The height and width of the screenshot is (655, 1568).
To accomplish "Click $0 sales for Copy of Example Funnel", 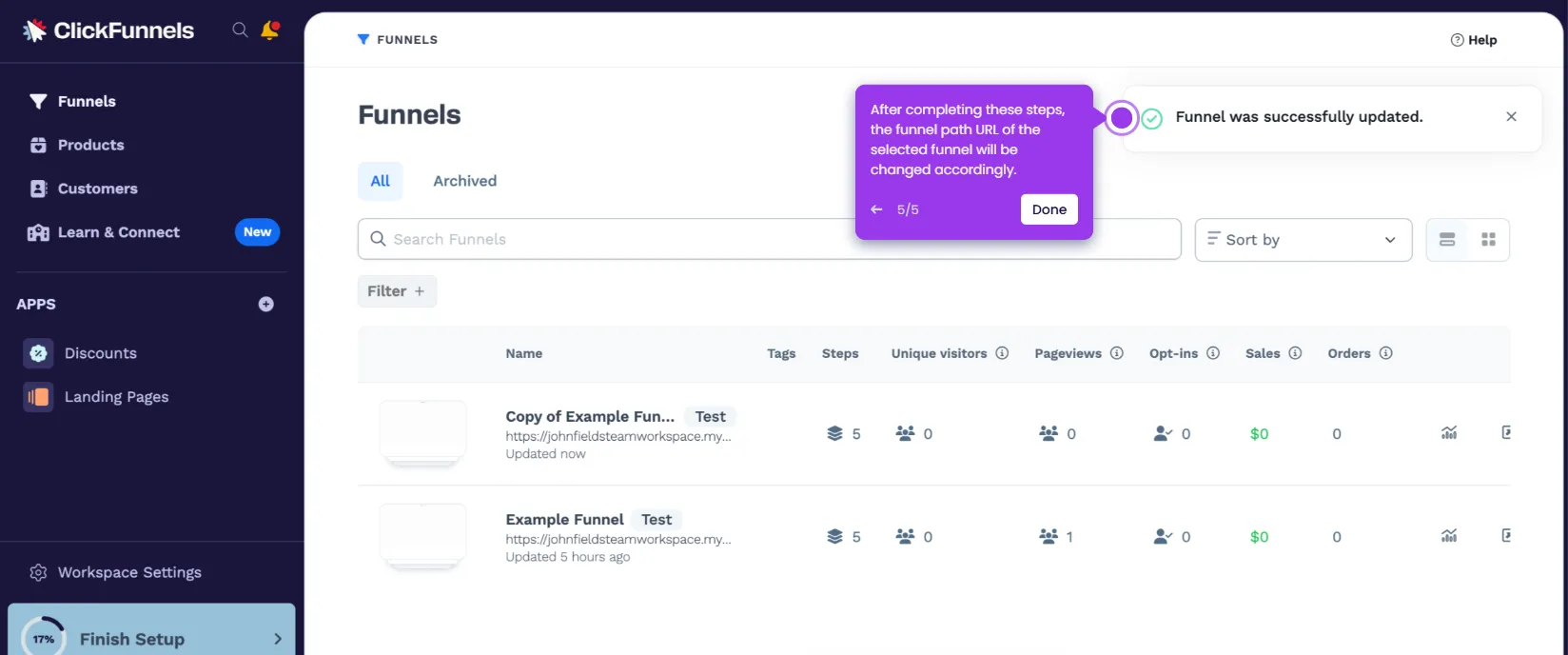I will click(x=1259, y=434).
